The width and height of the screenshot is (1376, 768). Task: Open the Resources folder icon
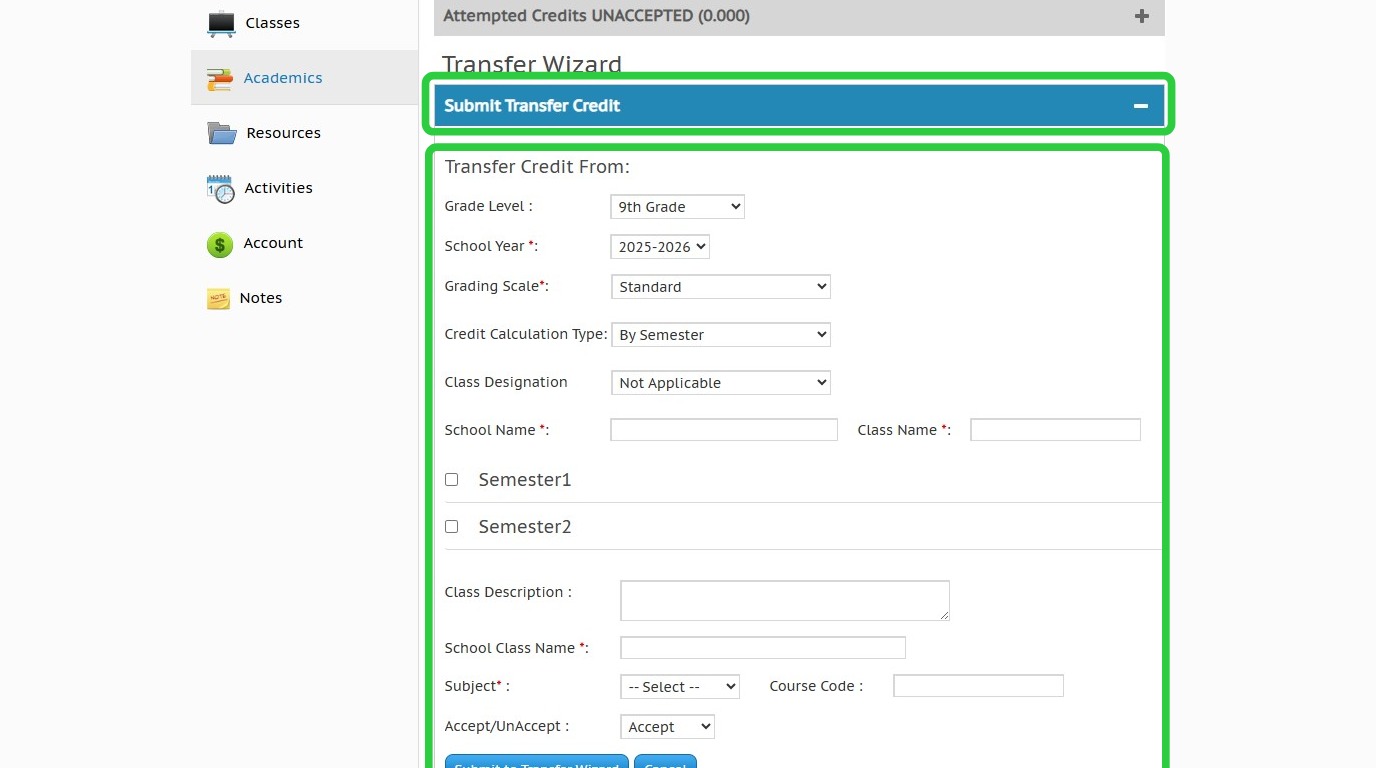(221, 133)
